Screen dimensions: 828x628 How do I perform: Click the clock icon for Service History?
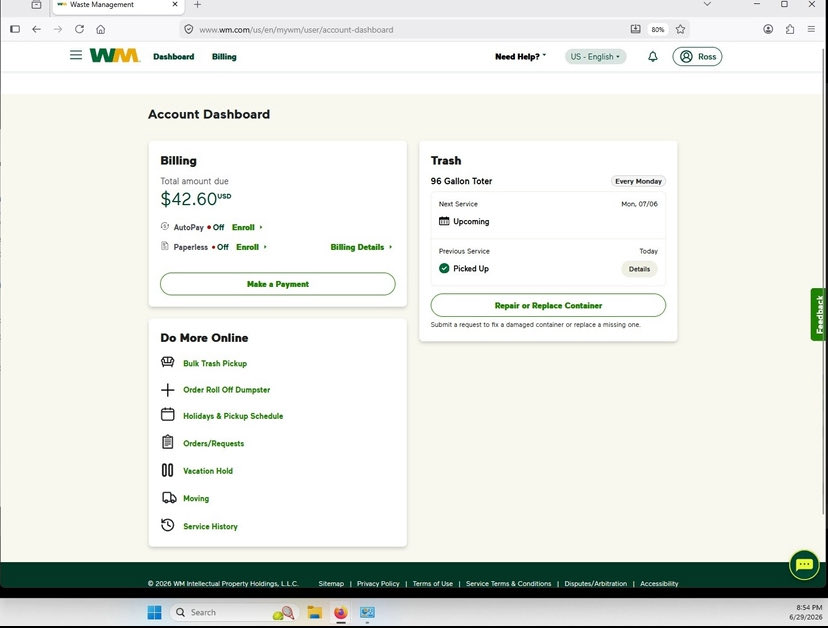[x=167, y=525]
